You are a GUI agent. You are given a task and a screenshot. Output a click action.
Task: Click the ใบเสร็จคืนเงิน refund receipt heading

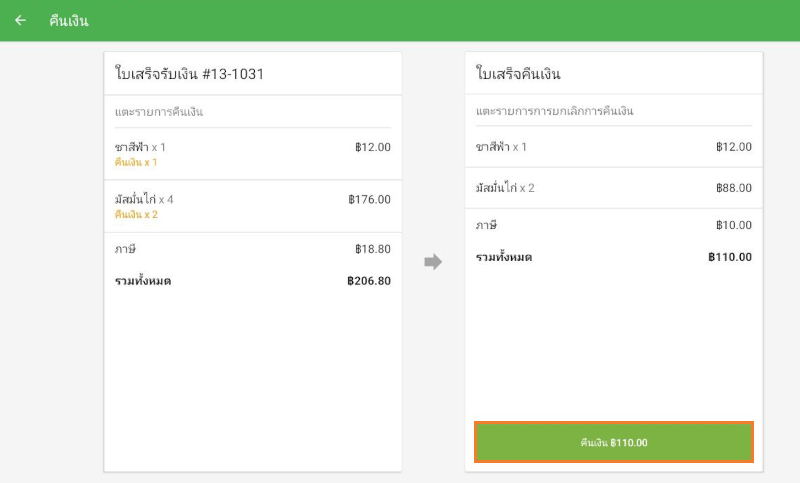tap(518, 74)
